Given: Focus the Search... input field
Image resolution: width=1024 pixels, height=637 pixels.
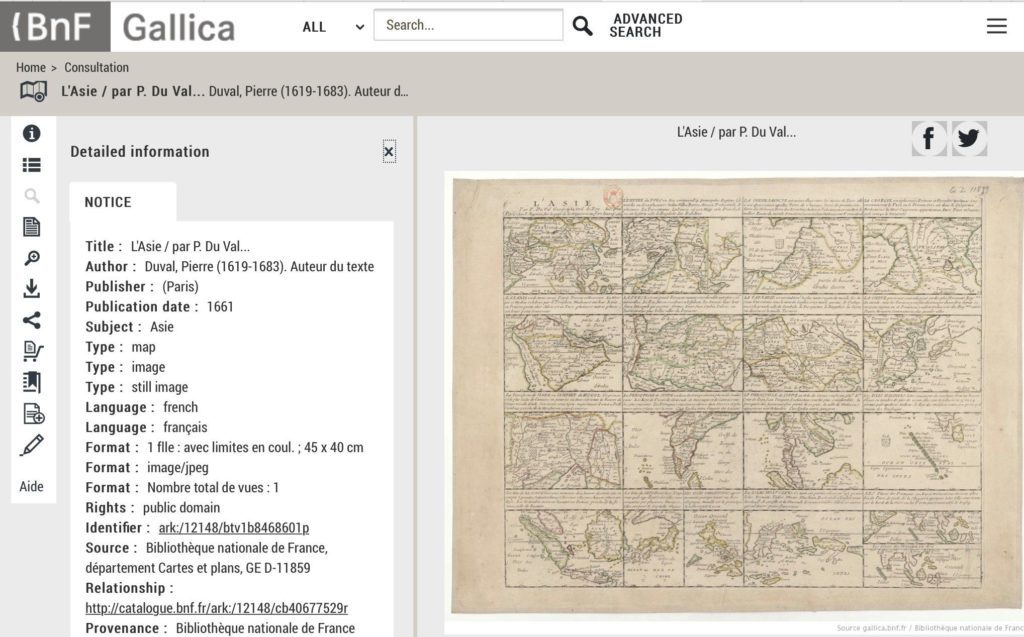Looking at the screenshot, I should click(468, 25).
